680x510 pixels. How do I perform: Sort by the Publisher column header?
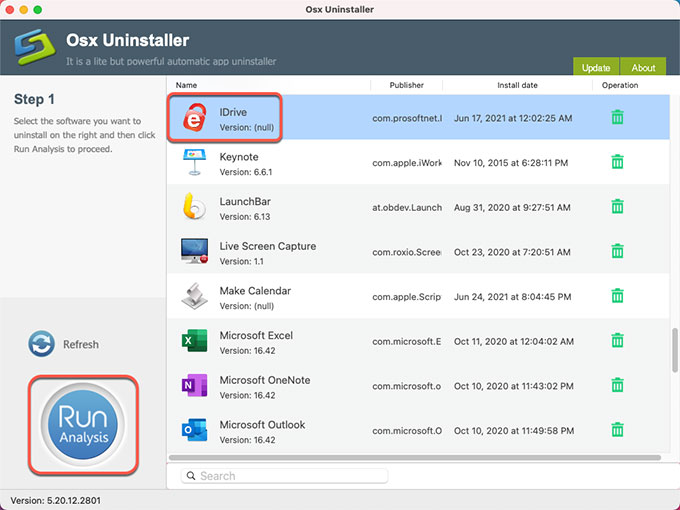406,85
